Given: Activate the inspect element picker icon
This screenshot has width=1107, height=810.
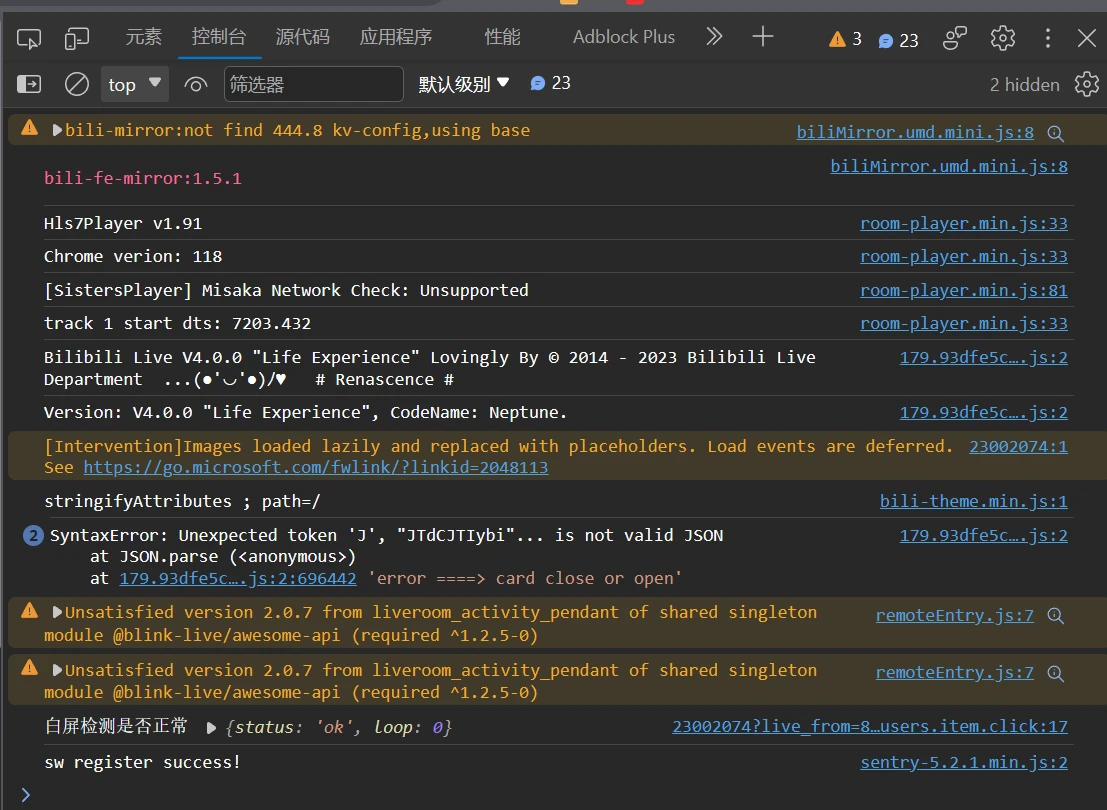Looking at the screenshot, I should (x=29, y=38).
